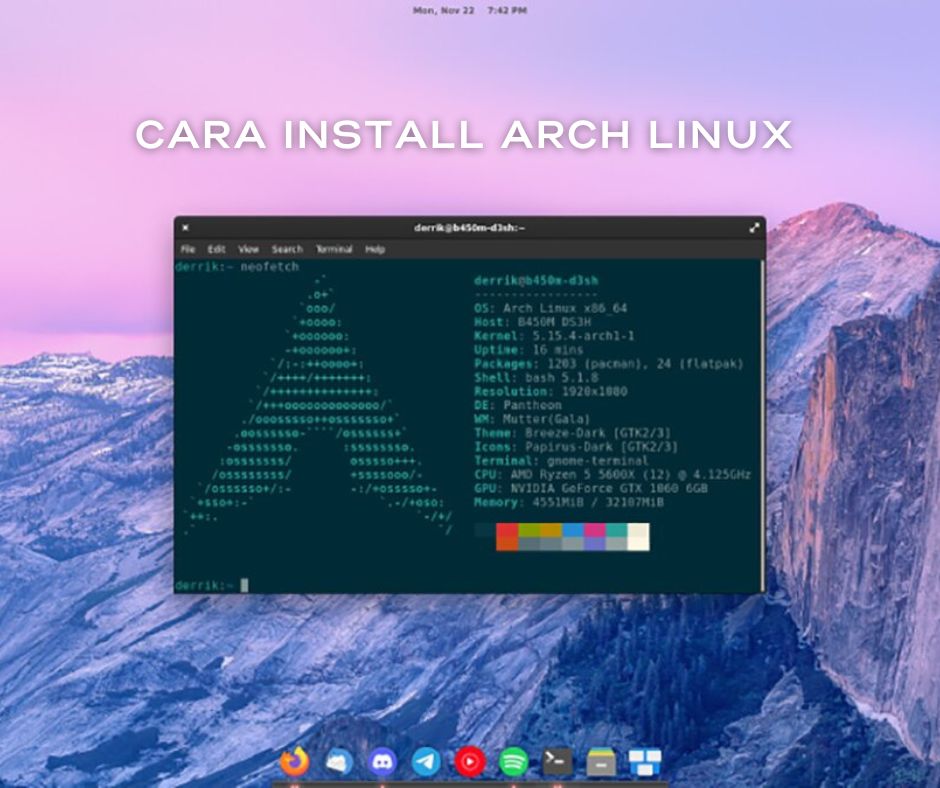The width and height of the screenshot is (940, 788).
Task: Click the blue color block in neofetch
Action: (x=573, y=530)
